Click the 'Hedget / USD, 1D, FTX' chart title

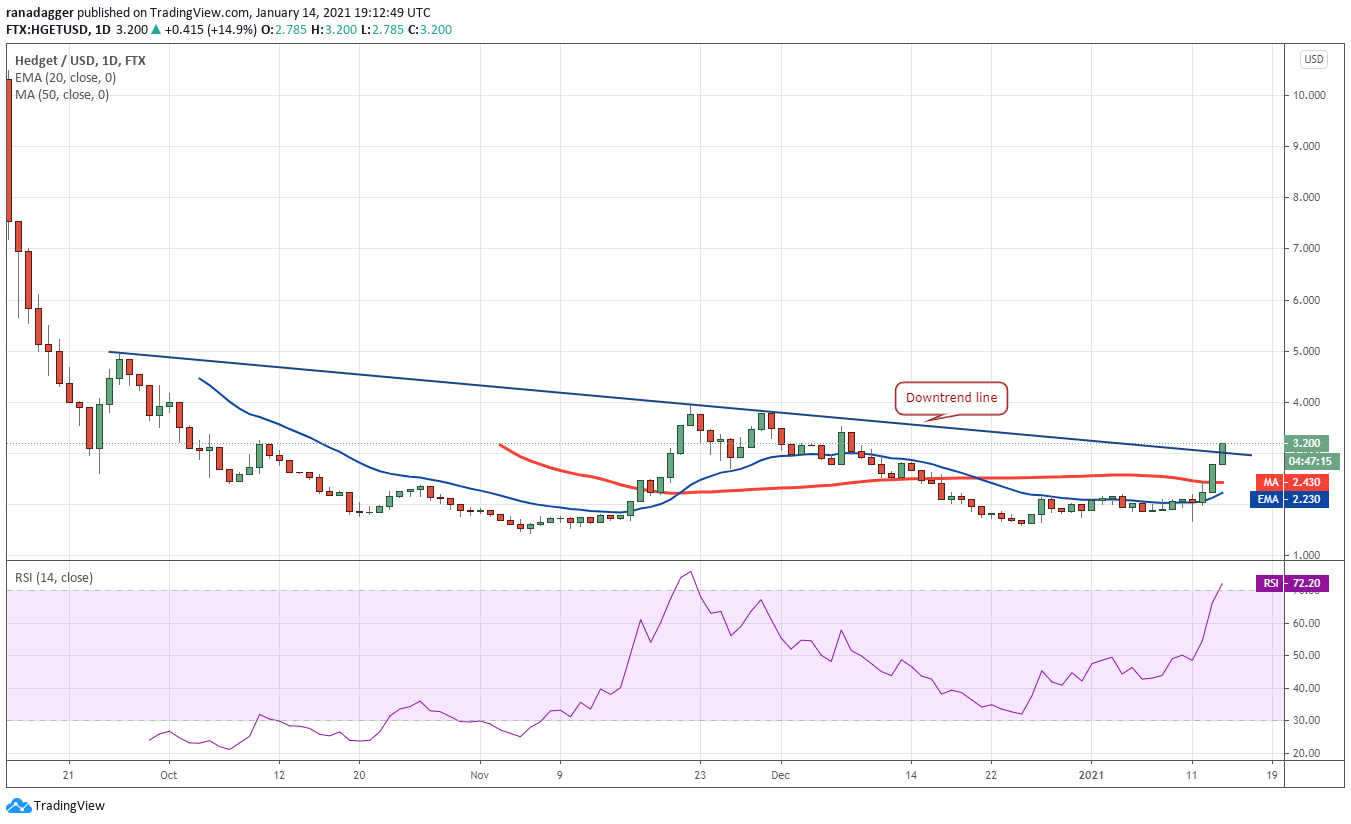coord(80,61)
